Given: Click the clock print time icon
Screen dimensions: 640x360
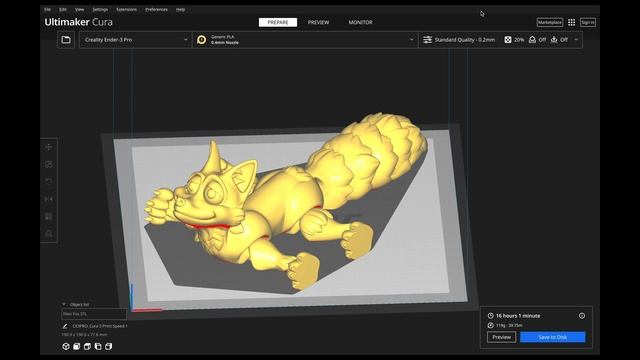Looking at the screenshot, I should 491,316.
